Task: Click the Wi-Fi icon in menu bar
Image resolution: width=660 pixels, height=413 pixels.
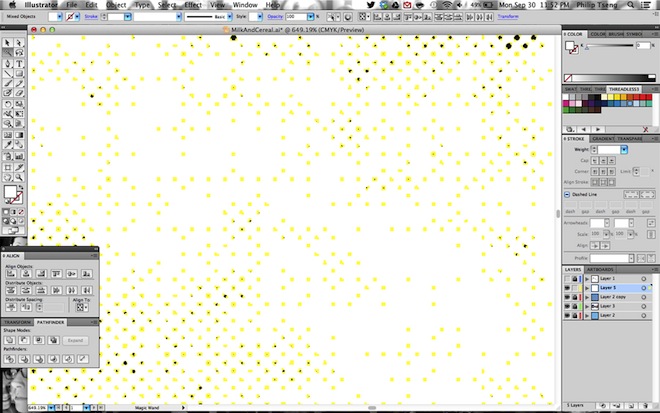Action: tap(447, 5)
